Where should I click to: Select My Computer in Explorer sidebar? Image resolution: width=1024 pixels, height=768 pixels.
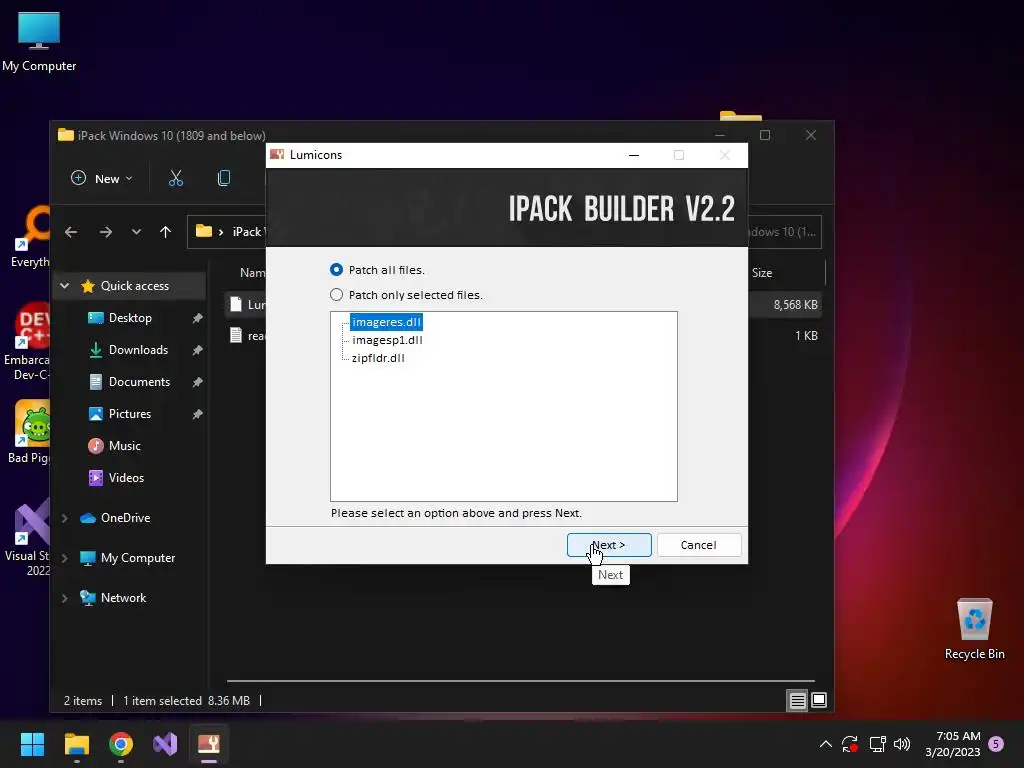pos(138,558)
